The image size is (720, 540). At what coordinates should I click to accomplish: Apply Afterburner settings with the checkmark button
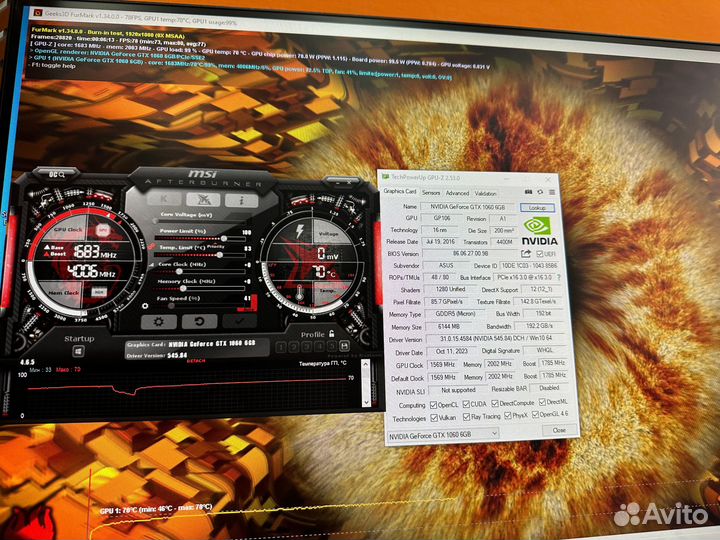(x=239, y=321)
